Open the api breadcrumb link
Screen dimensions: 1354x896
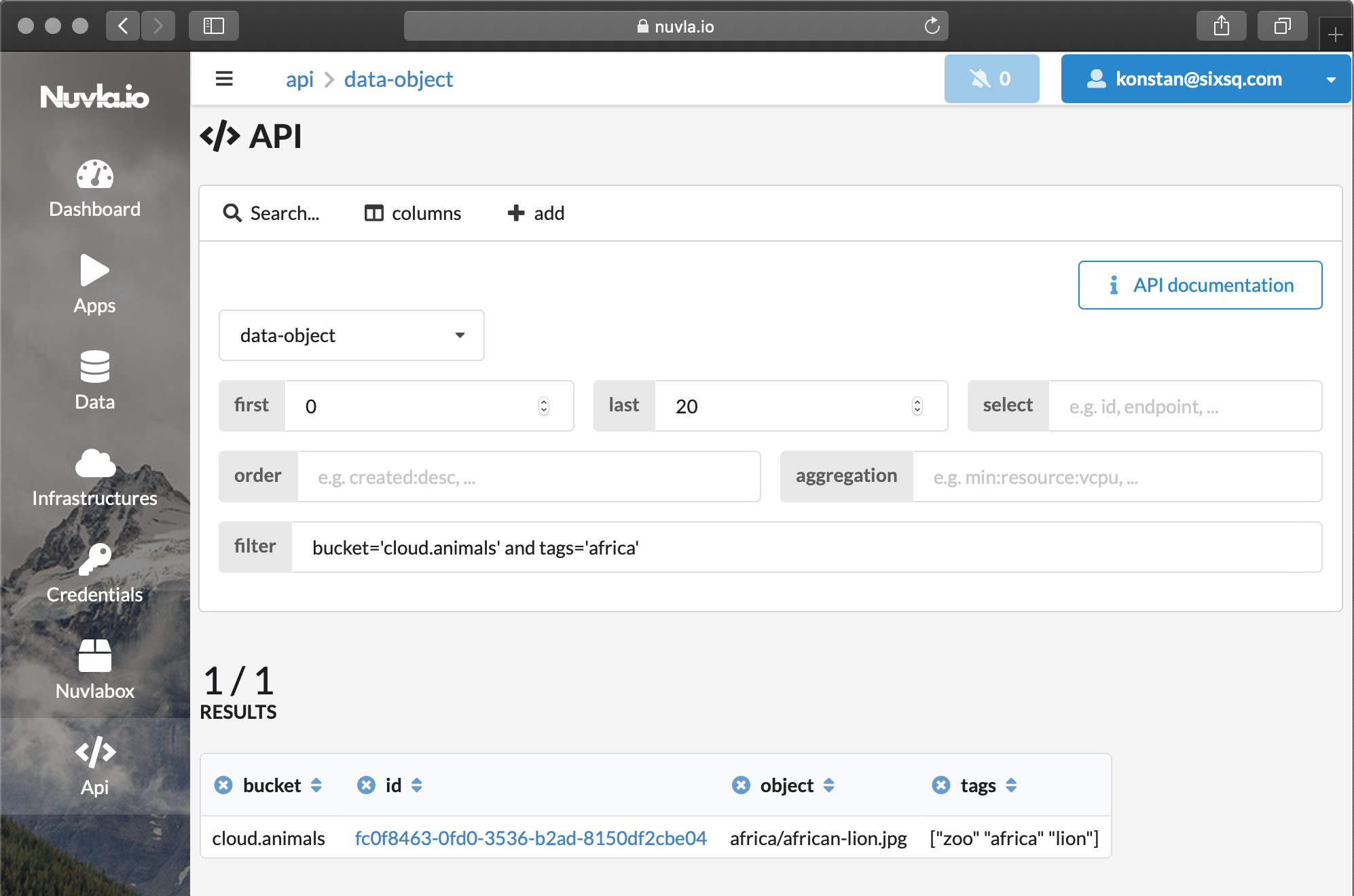[x=299, y=79]
